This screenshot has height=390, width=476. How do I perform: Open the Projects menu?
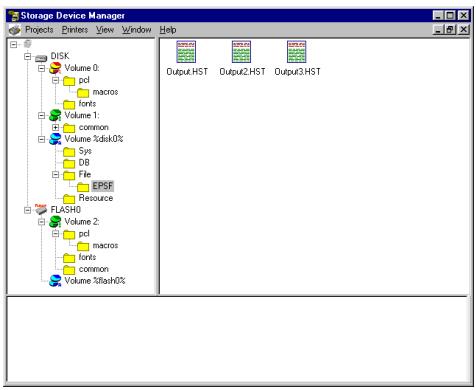39,30
